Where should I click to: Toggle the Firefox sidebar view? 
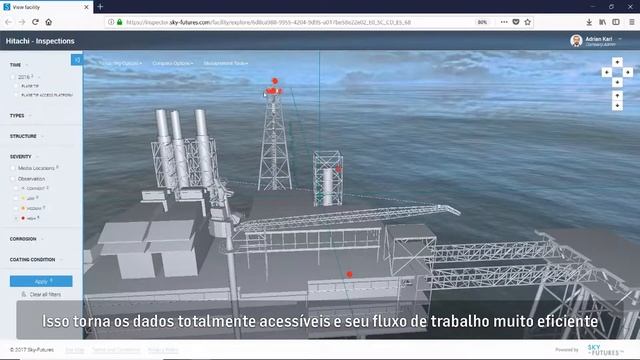616,22
